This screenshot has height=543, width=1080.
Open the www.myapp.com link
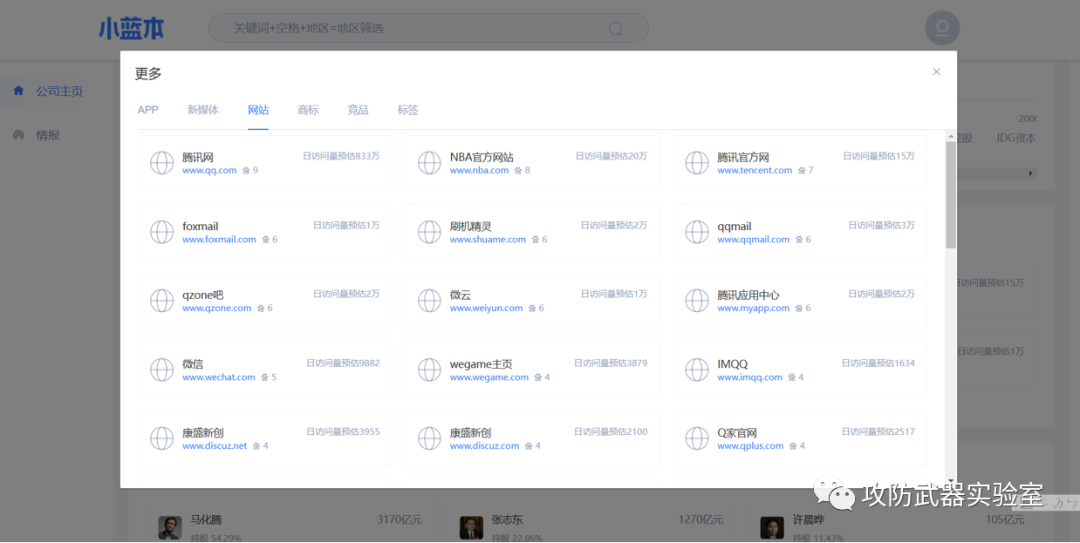click(x=754, y=308)
